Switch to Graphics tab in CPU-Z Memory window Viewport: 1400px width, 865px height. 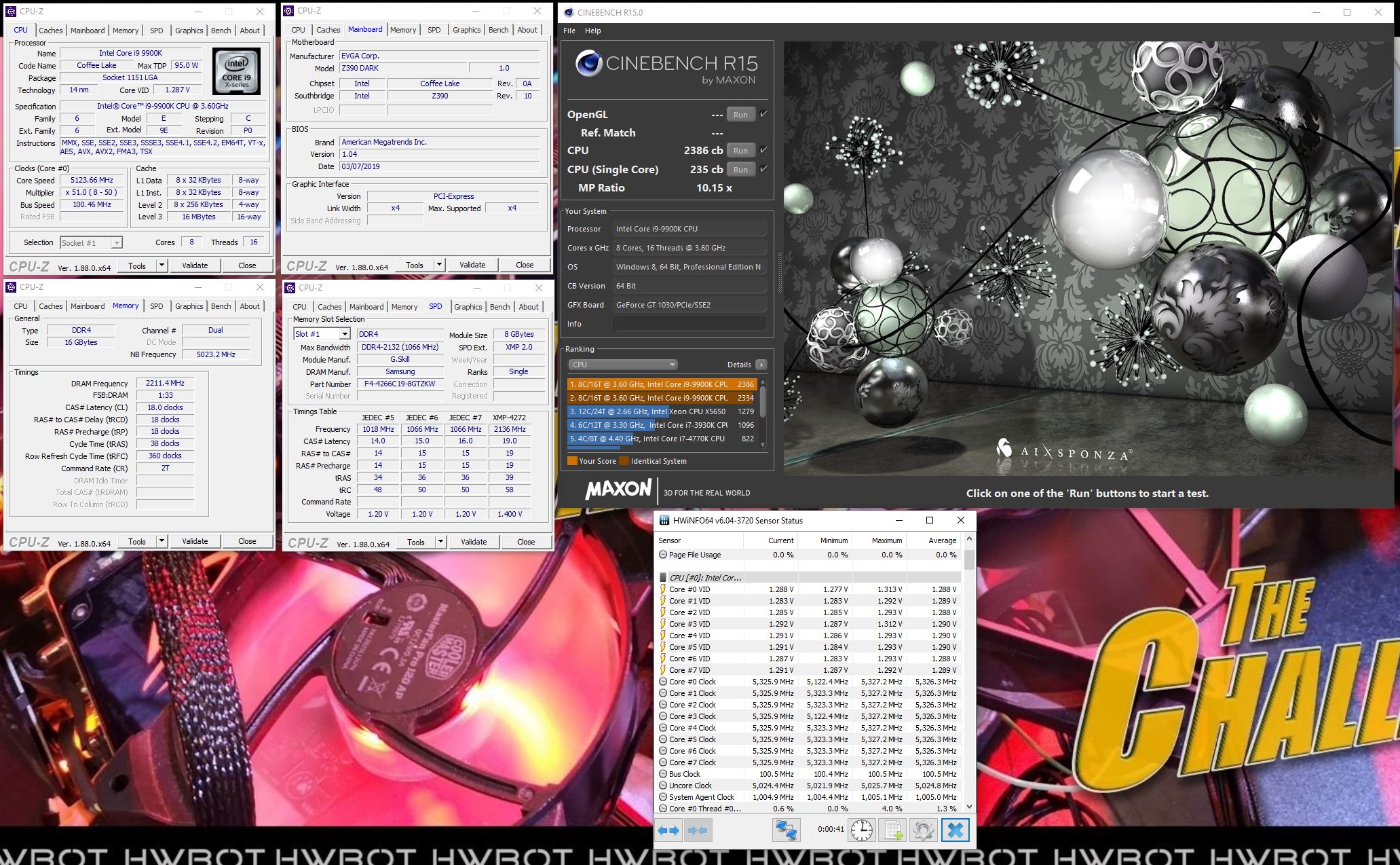pyautogui.click(x=189, y=306)
